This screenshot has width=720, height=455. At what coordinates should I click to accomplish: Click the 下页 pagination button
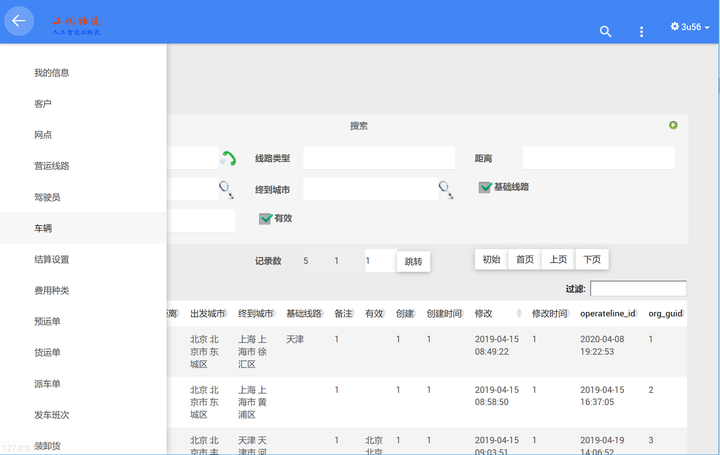592,259
